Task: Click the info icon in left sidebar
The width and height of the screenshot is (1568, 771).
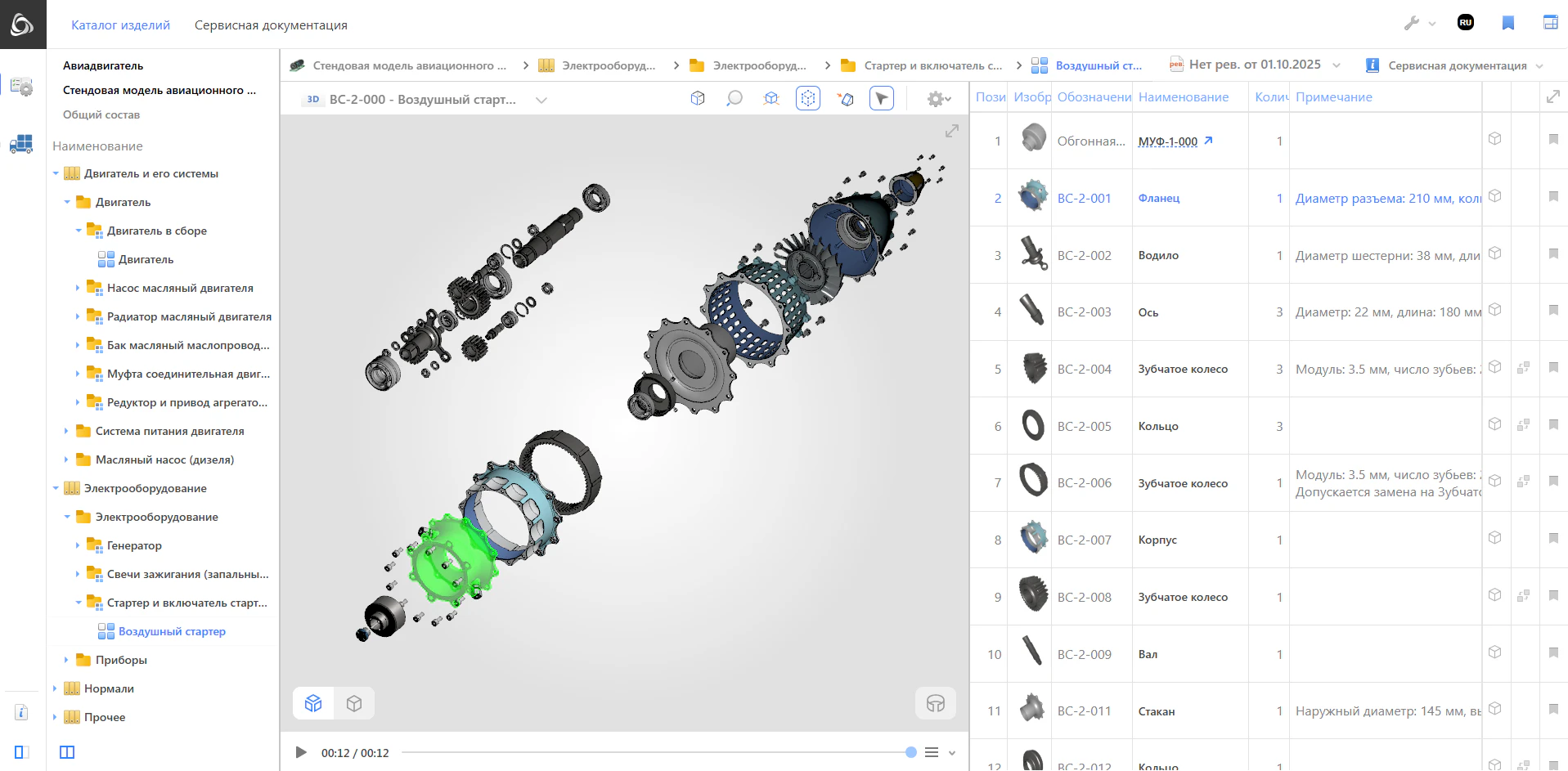Action: 21,712
